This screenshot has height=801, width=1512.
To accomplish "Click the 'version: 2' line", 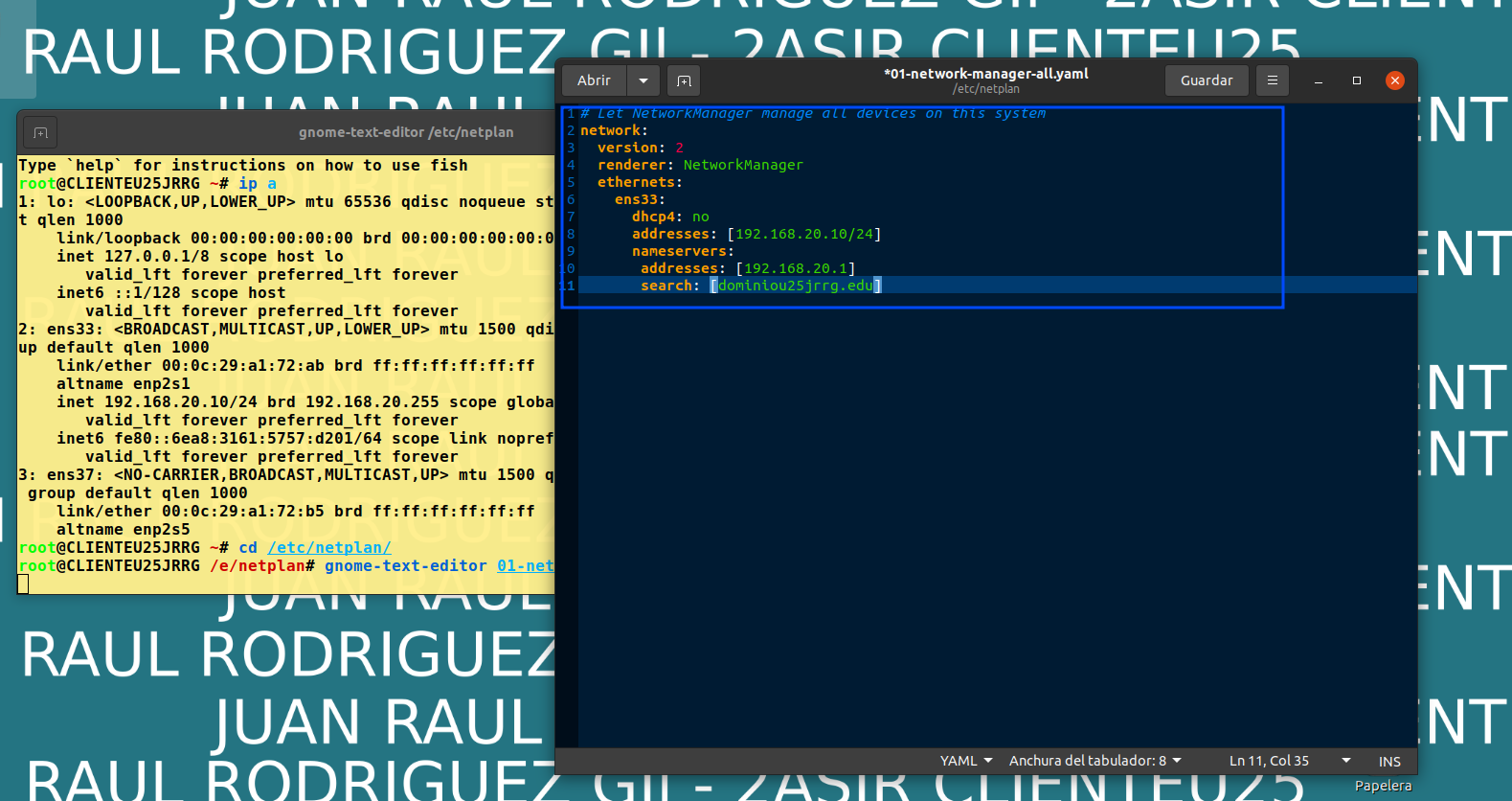I will point(641,148).
